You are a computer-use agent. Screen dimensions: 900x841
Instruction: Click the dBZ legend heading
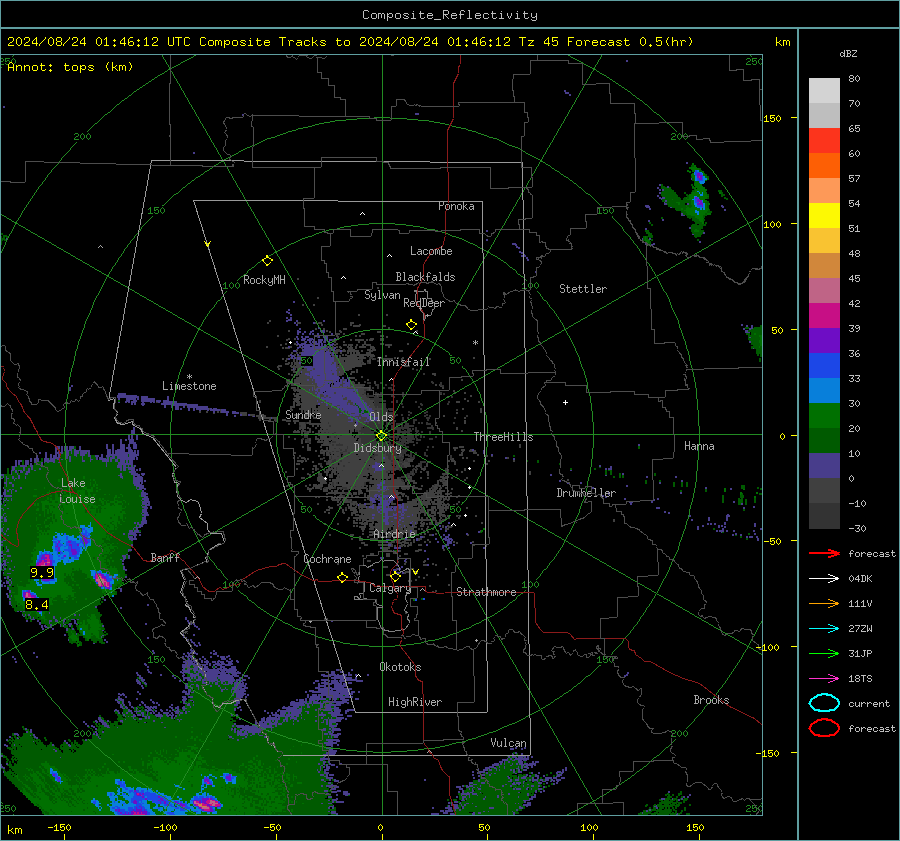coord(848,53)
